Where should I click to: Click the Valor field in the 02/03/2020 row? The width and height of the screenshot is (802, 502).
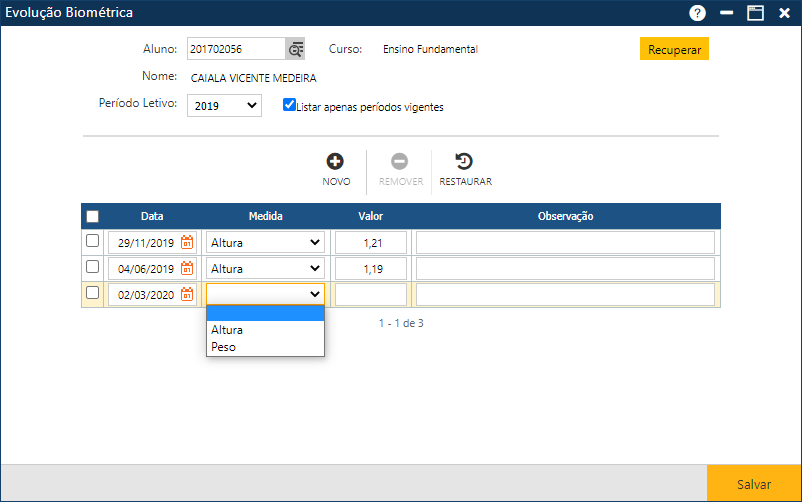(x=371, y=294)
